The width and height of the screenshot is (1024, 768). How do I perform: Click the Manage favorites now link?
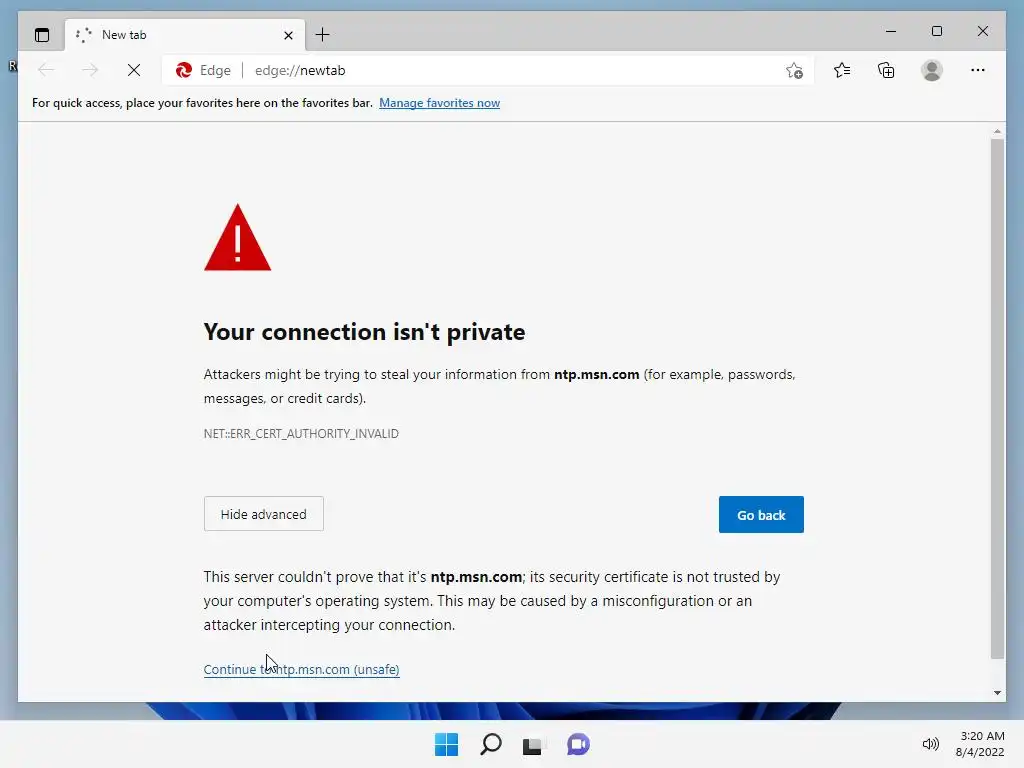pos(440,103)
